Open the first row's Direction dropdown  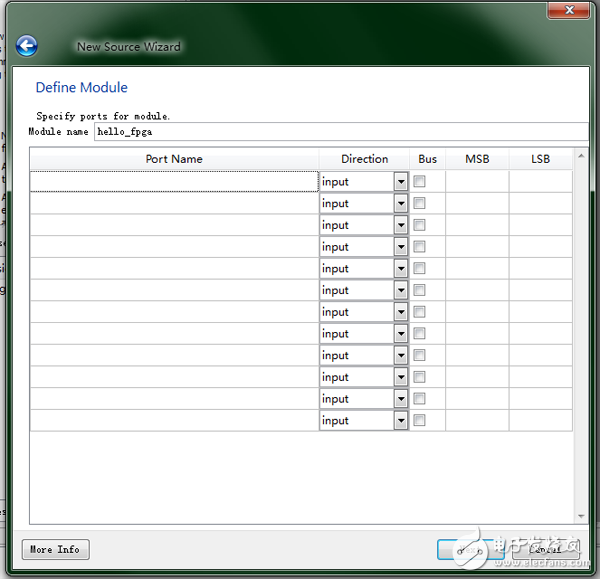tap(401, 182)
